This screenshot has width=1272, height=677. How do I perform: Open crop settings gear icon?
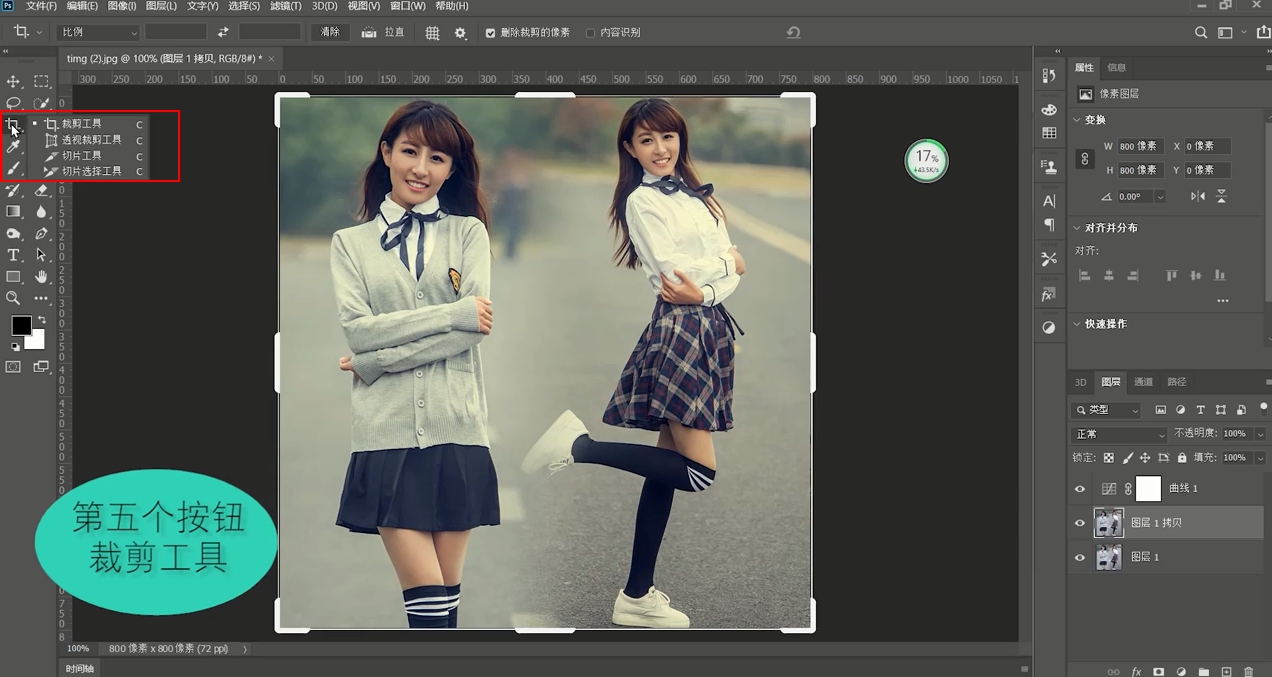pos(460,33)
